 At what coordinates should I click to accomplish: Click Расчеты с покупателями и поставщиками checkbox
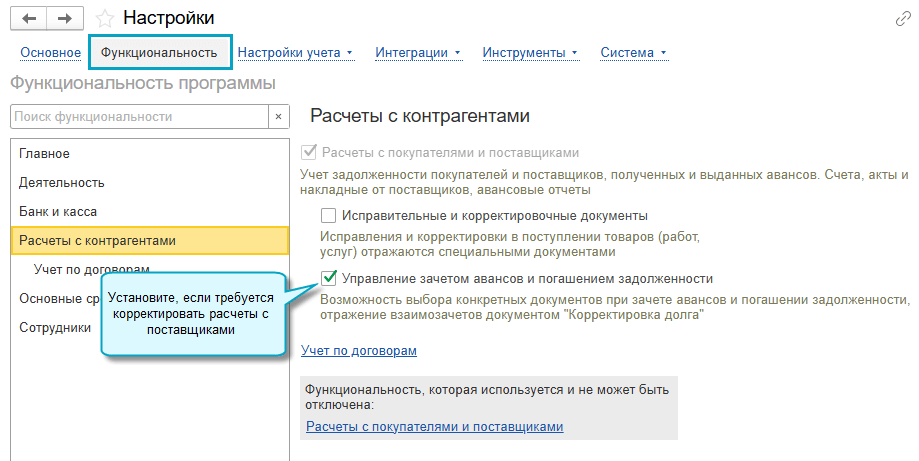(x=308, y=153)
